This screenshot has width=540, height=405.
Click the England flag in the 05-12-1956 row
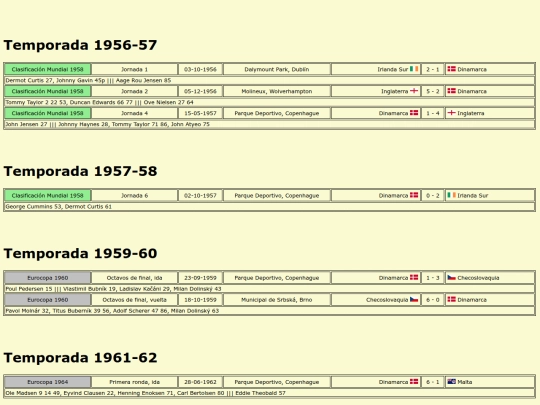tap(414, 91)
